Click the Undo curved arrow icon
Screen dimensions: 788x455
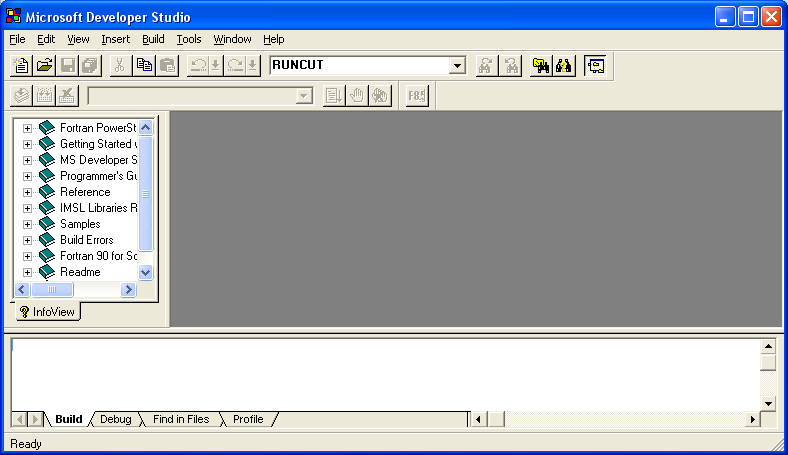click(199, 65)
